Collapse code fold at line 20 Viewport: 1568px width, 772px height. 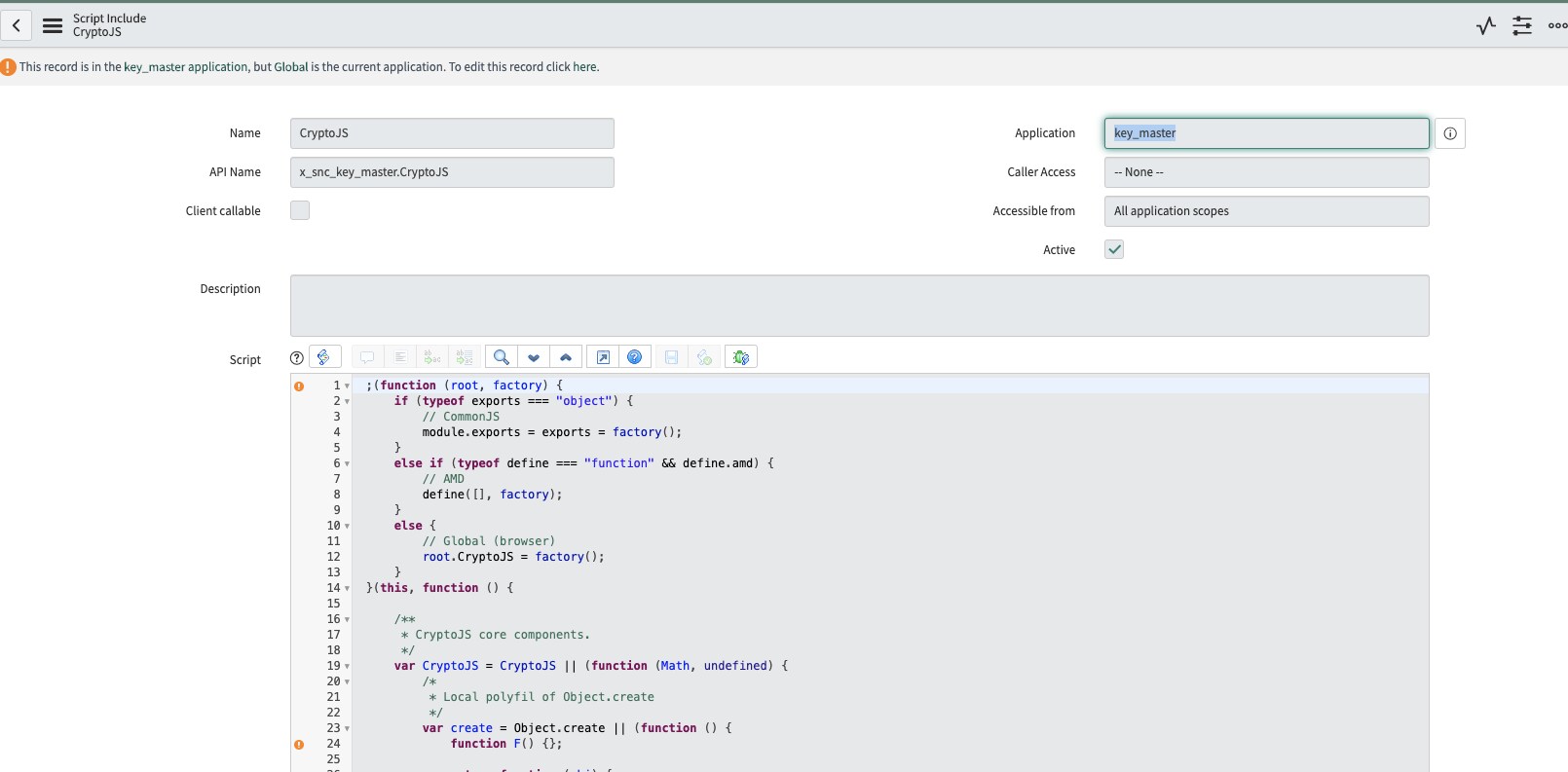[347, 681]
